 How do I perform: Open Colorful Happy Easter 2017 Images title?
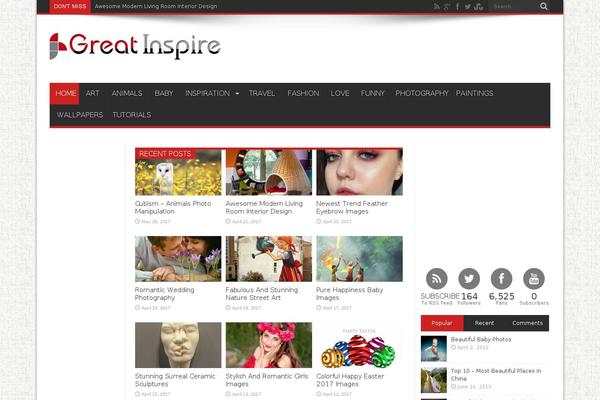point(350,380)
